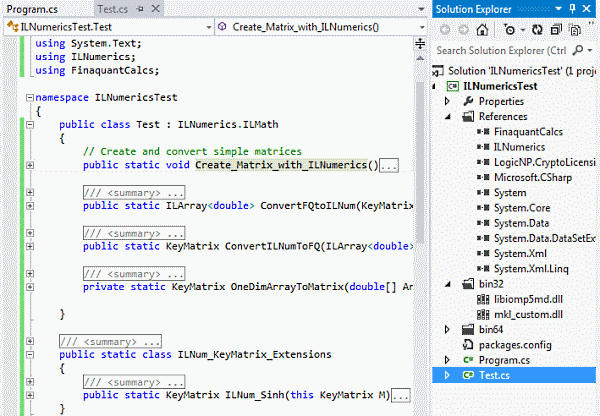The image size is (600, 416).
Task: Expand the Create_Matrix_with_ILNumerics collapsed ellipsis box
Action: click(x=389, y=166)
